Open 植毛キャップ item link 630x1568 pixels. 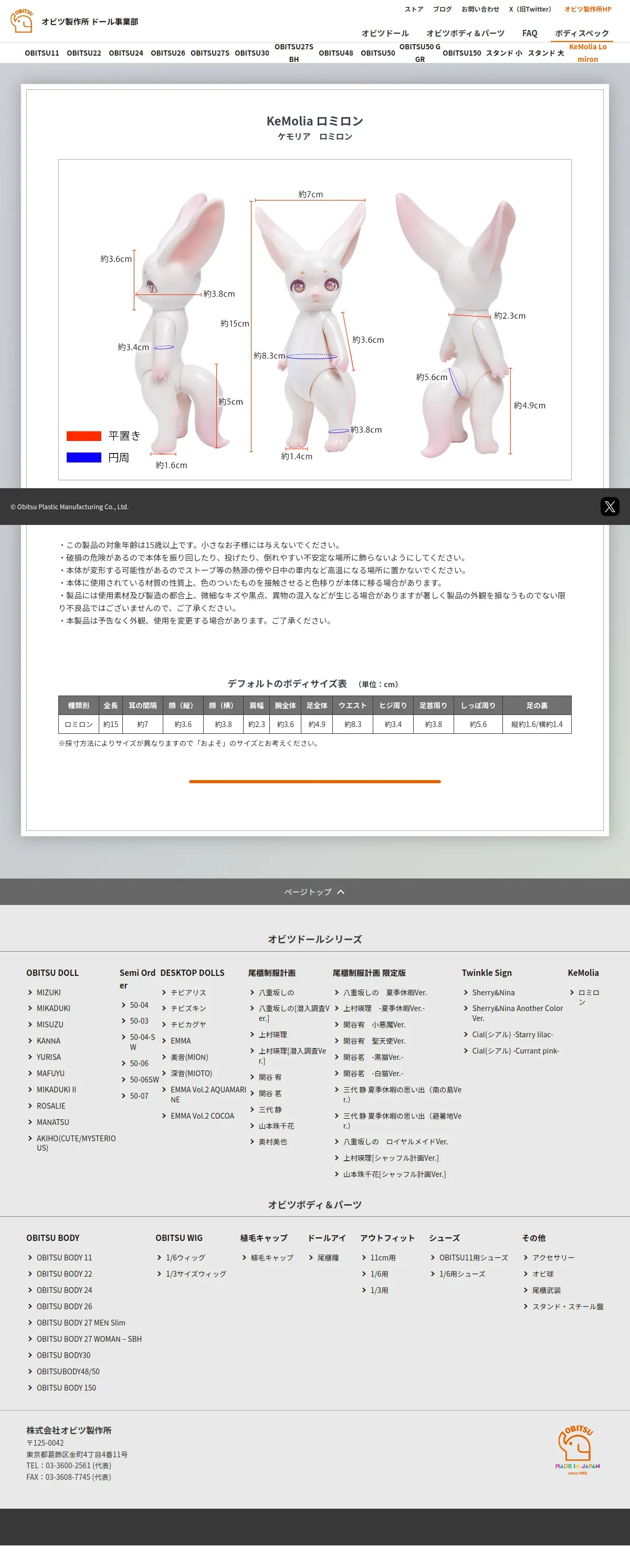(272, 1258)
